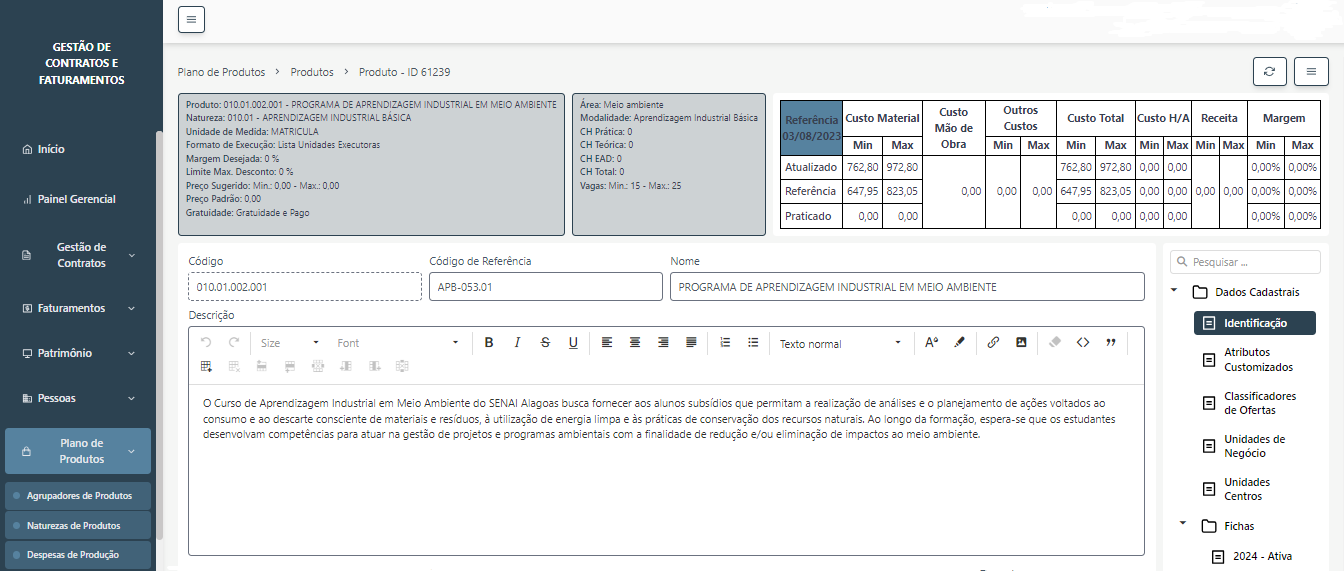Toggle the sidebar hamburger menu
Image resolution: width=1344 pixels, height=571 pixels.
(x=191, y=19)
